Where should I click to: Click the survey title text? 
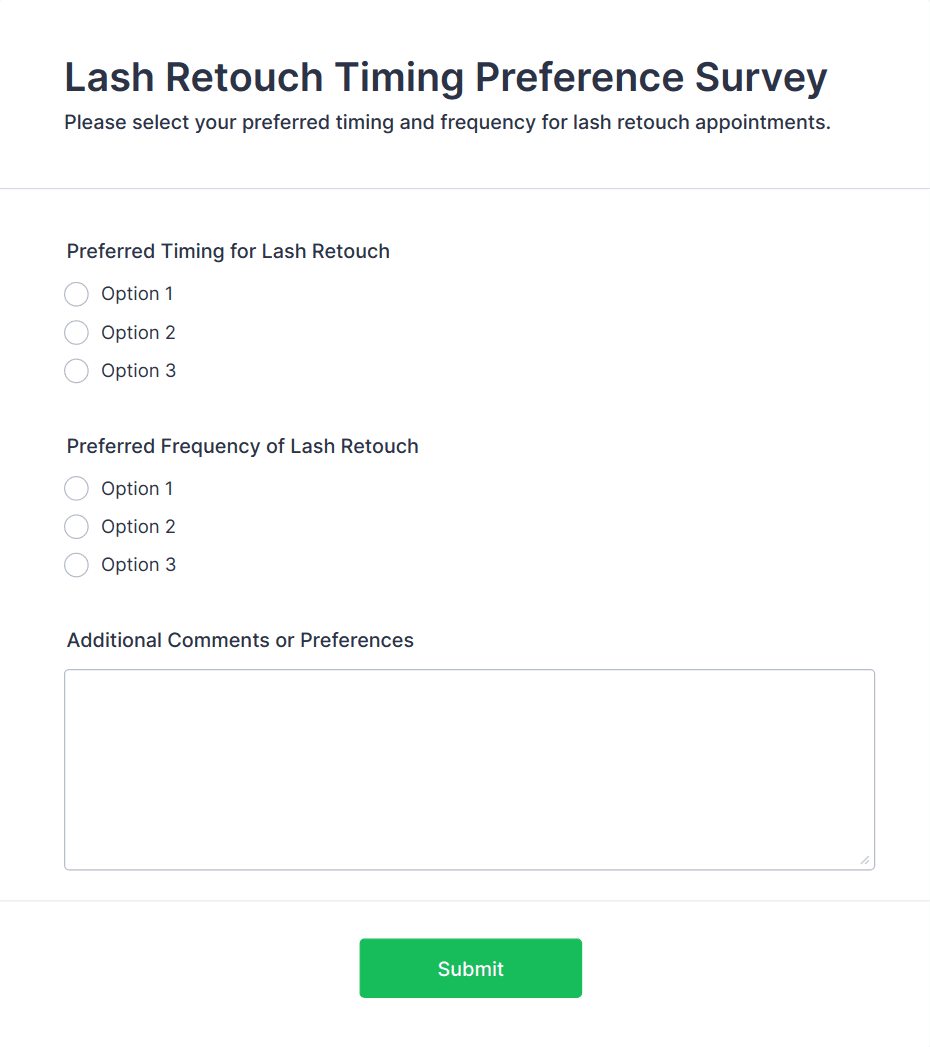click(x=445, y=77)
